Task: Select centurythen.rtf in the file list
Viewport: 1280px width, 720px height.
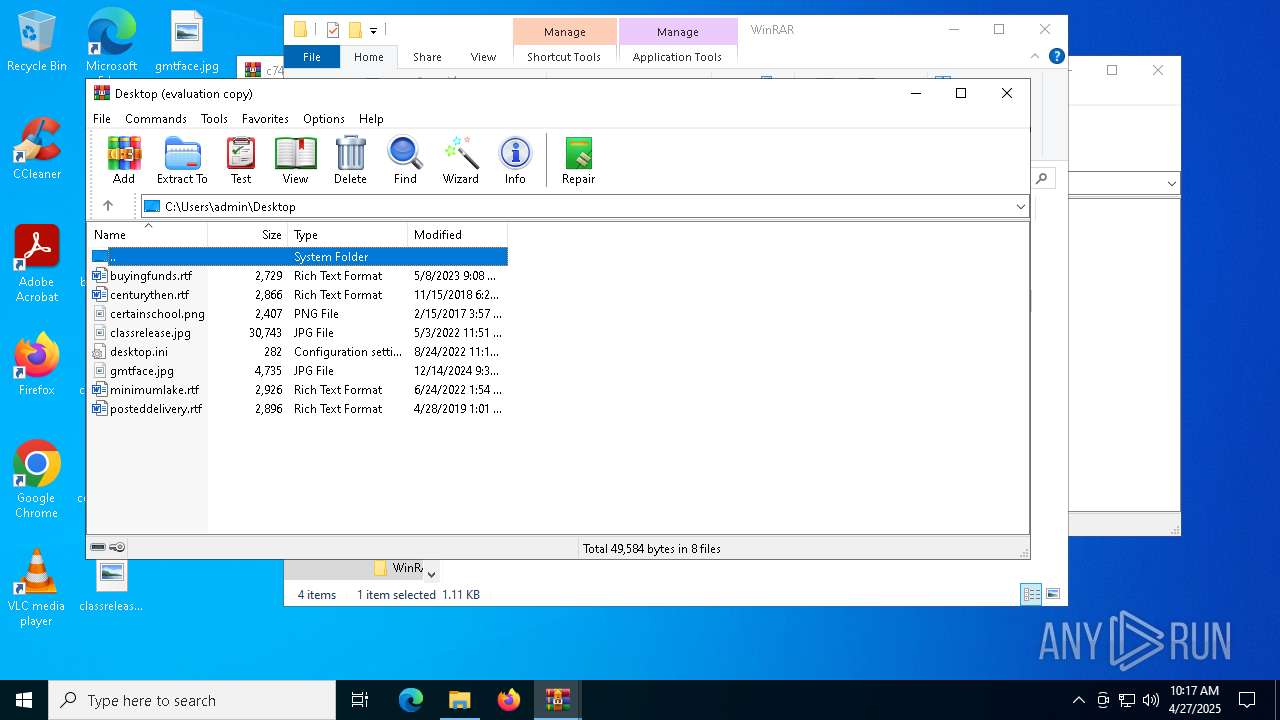Action: (299, 295)
